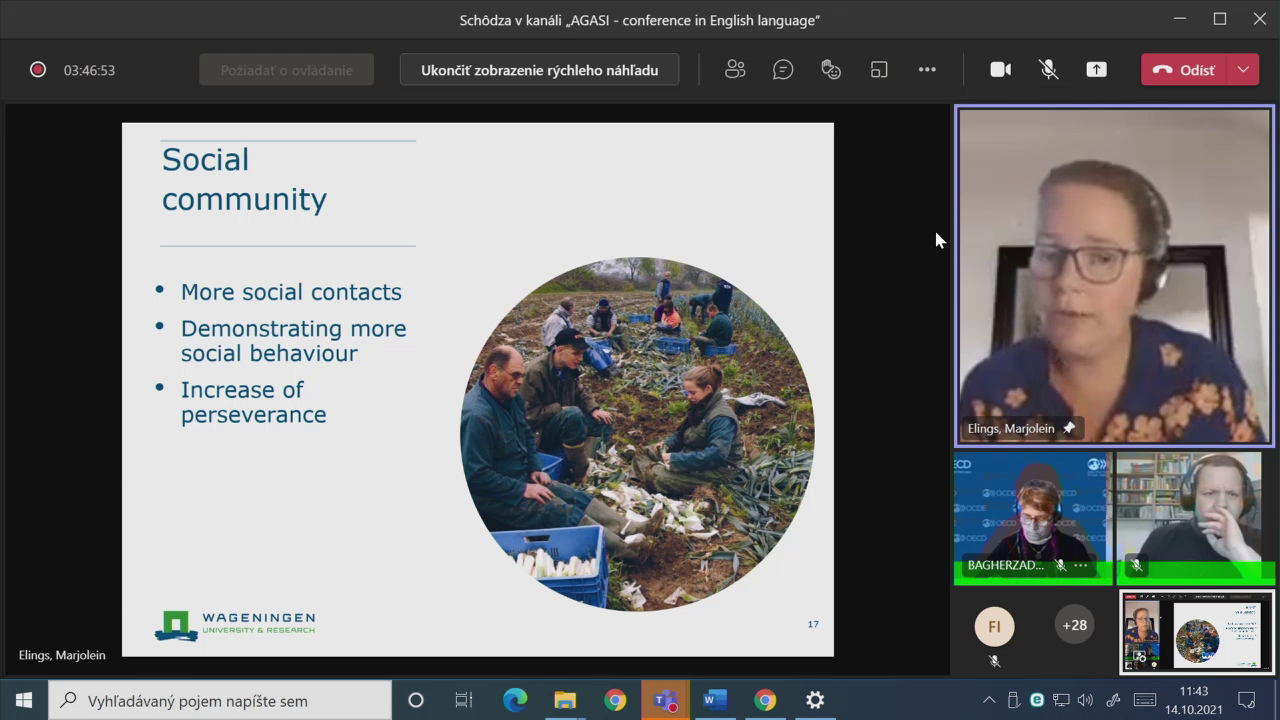The image size is (1280, 720).
Task: Click the pin icon beside Elings, Marjolein
Action: point(1069,428)
